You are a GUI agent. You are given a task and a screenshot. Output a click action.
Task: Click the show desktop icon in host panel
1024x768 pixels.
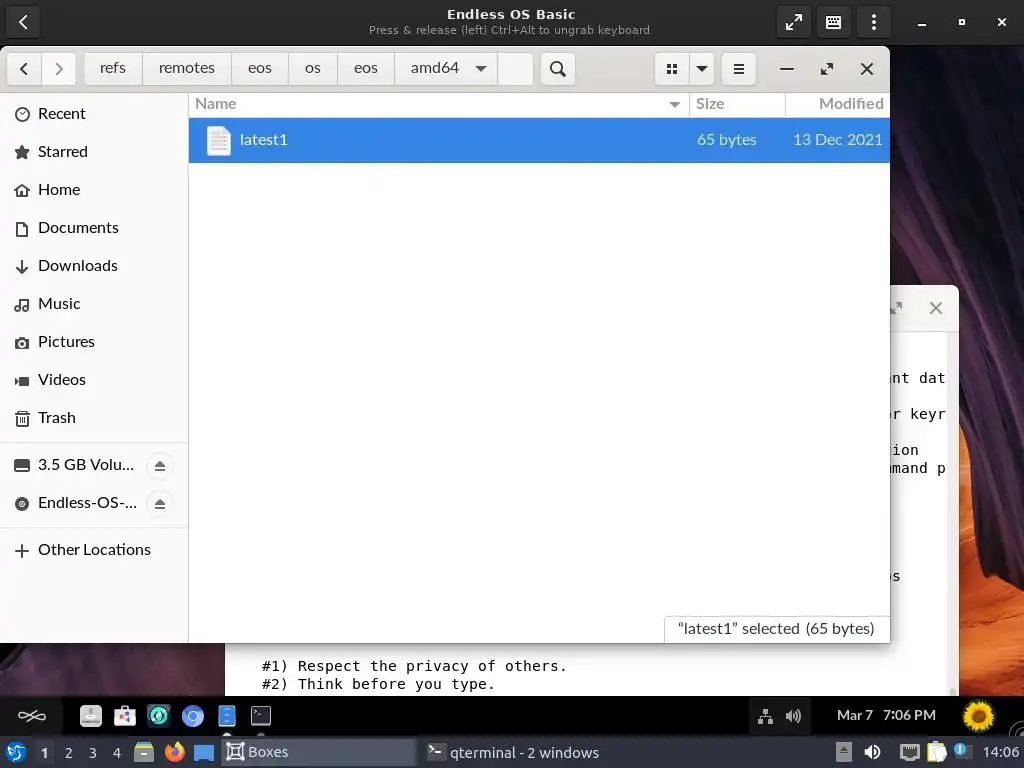click(204, 752)
